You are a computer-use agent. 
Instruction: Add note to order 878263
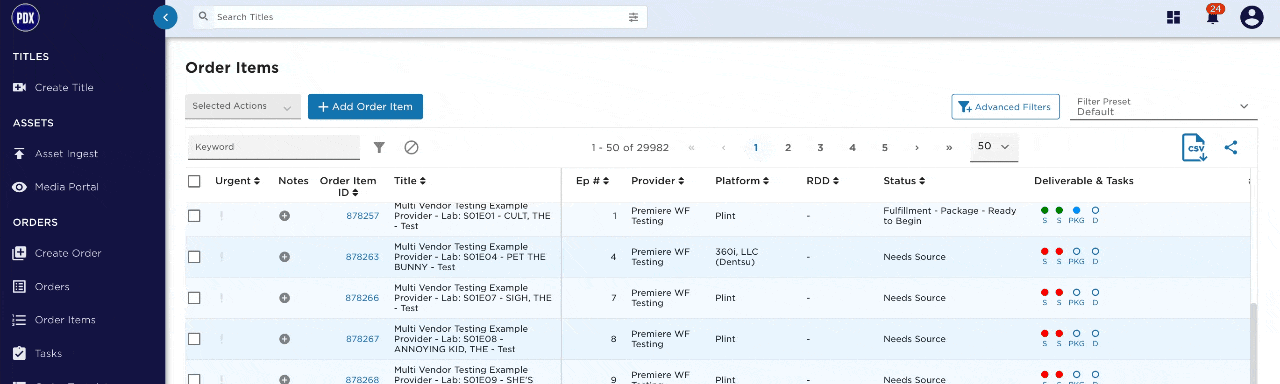click(284, 257)
